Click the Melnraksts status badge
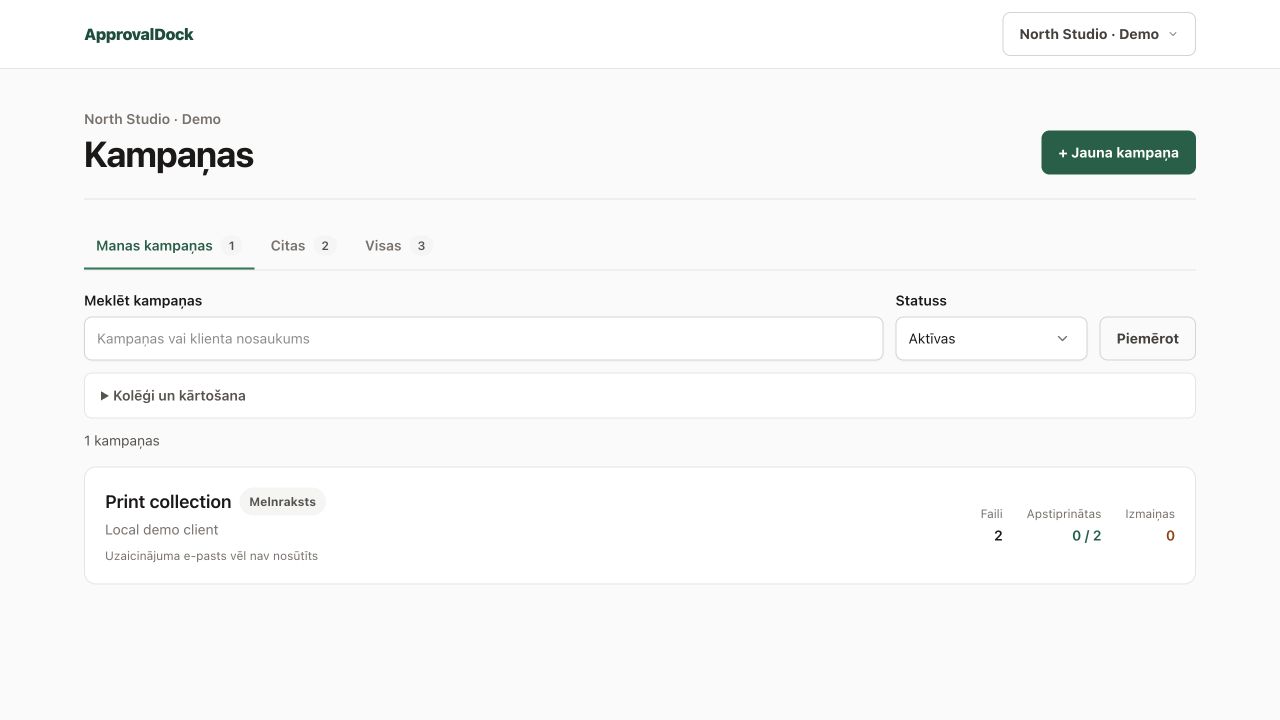 coord(282,502)
